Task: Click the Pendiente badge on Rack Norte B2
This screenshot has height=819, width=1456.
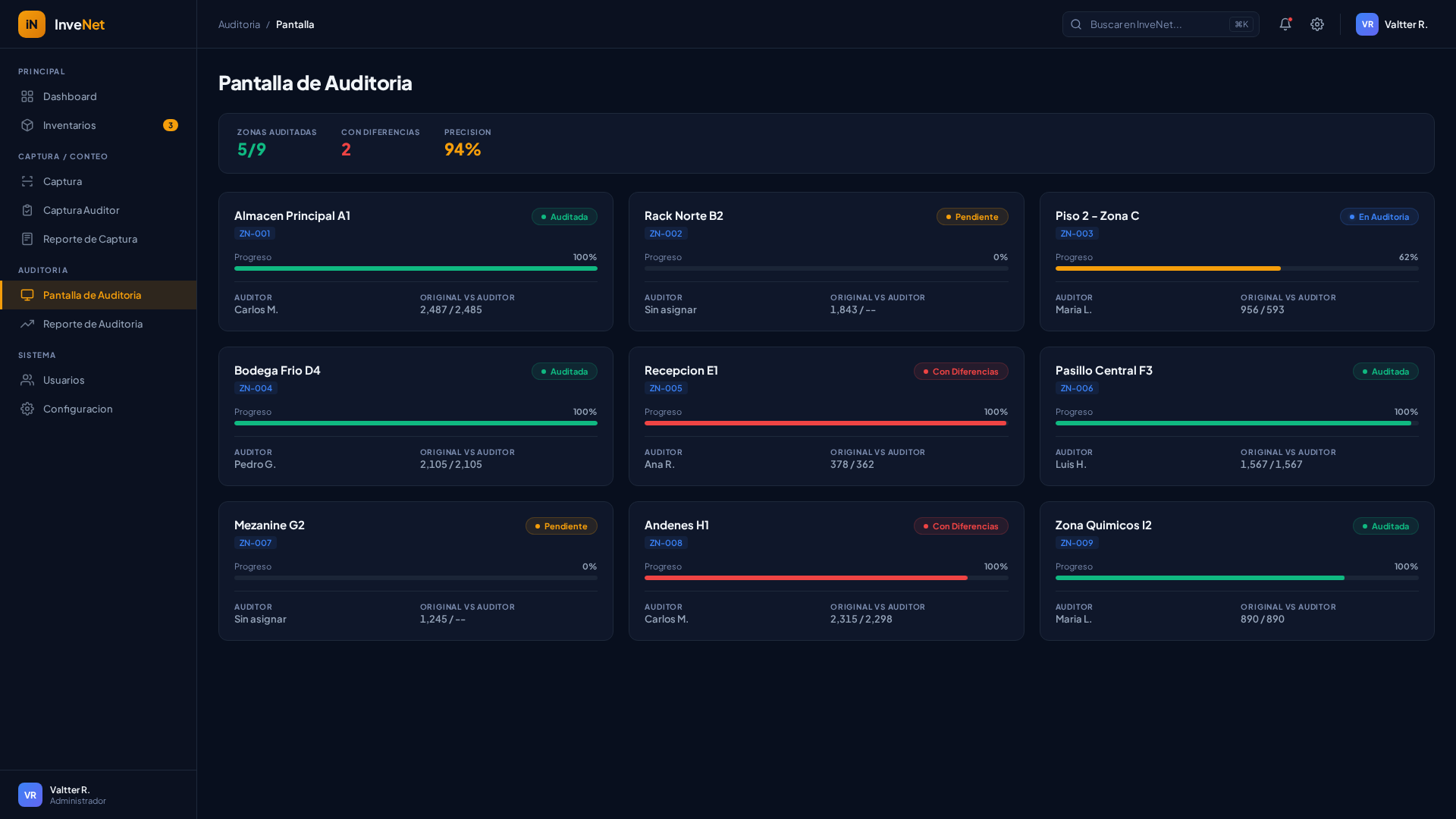Action: tap(971, 217)
